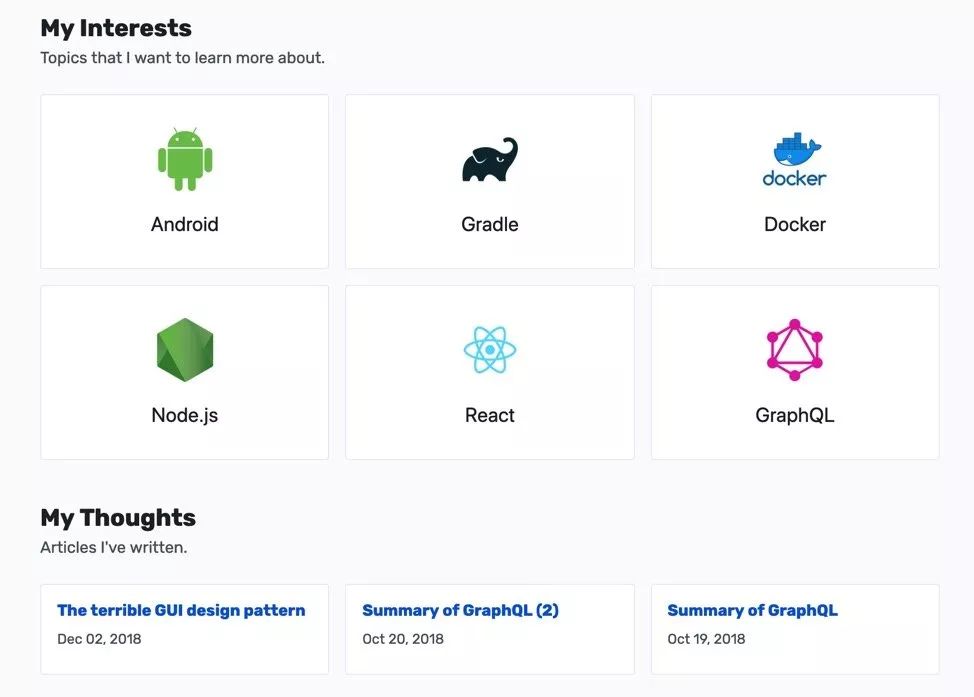This screenshot has height=697, width=974.
Task: Select the "Node.js" card label text
Action: (x=185, y=415)
